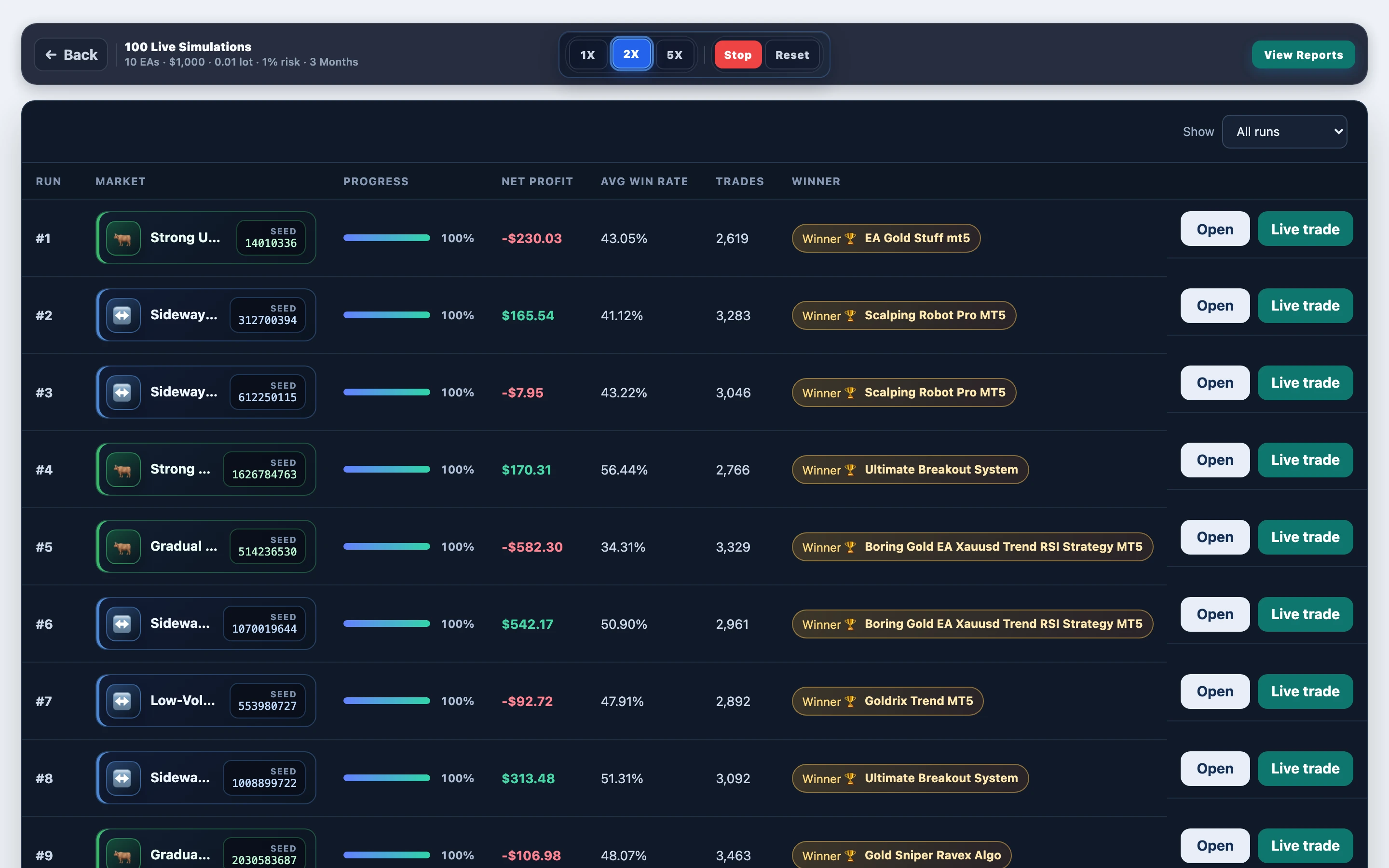Launch Live trade for run #6
The width and height of the screenshot is (1389, 868).
click(1305, 614)
